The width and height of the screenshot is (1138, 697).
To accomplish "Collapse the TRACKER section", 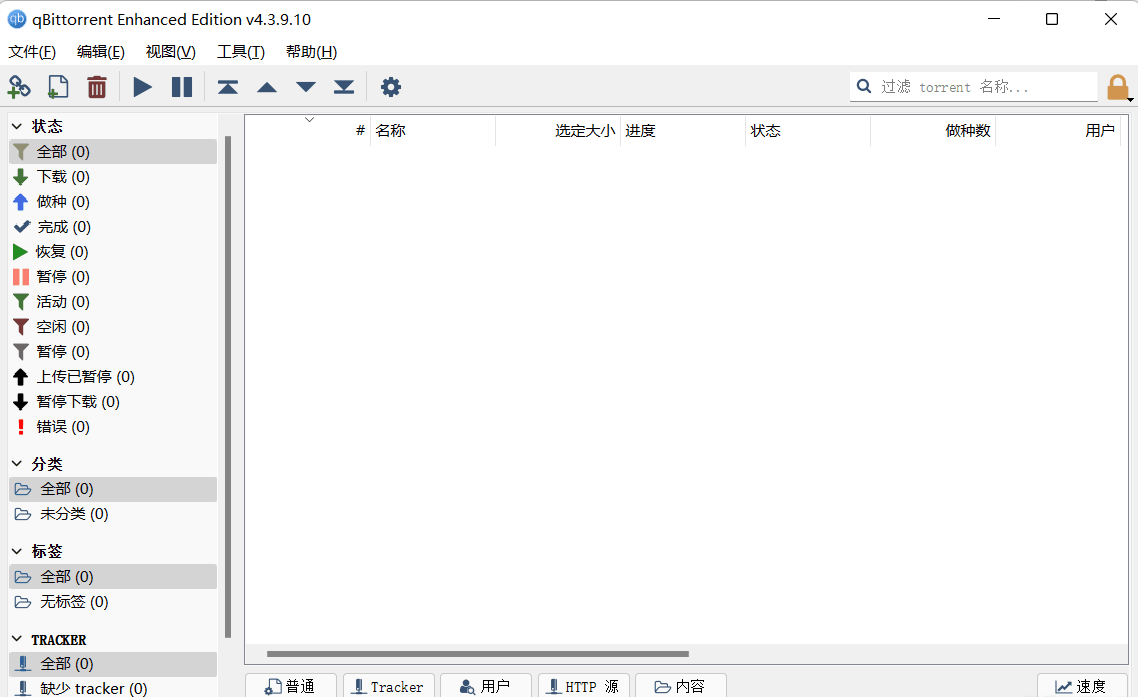I will click(17, 639).
